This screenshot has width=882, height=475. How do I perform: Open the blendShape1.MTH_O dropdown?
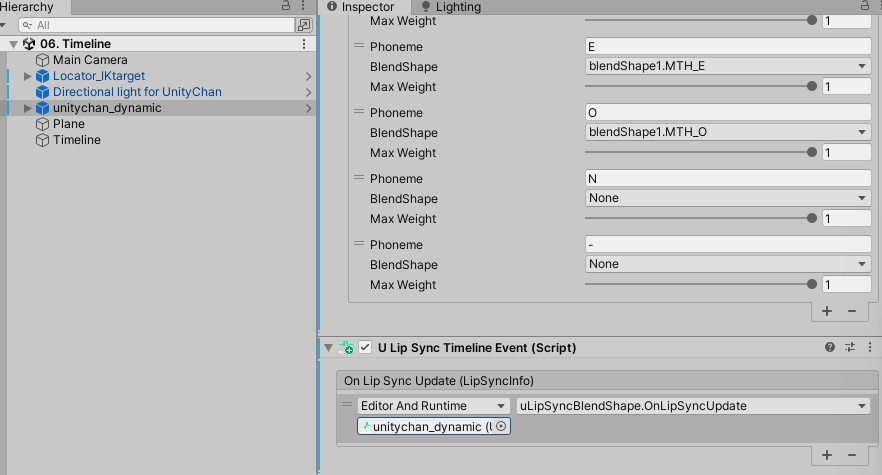[728, 132]
